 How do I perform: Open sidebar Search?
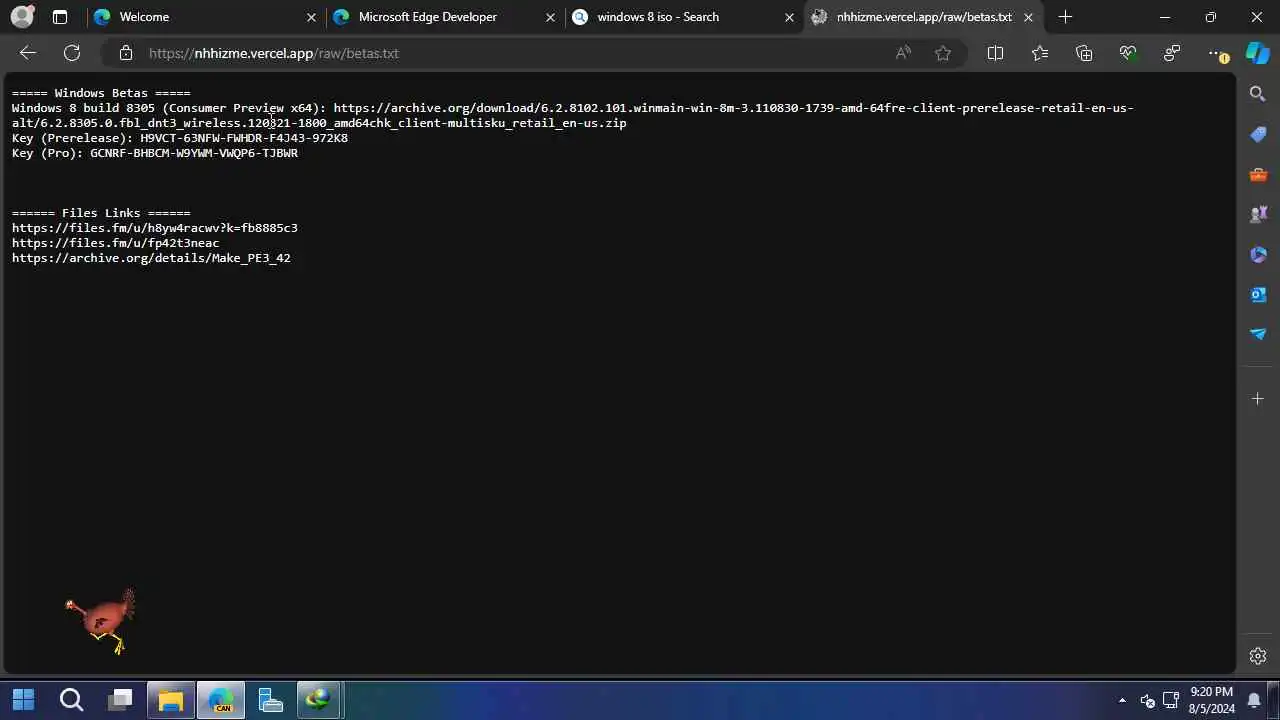pos(1258,94)
